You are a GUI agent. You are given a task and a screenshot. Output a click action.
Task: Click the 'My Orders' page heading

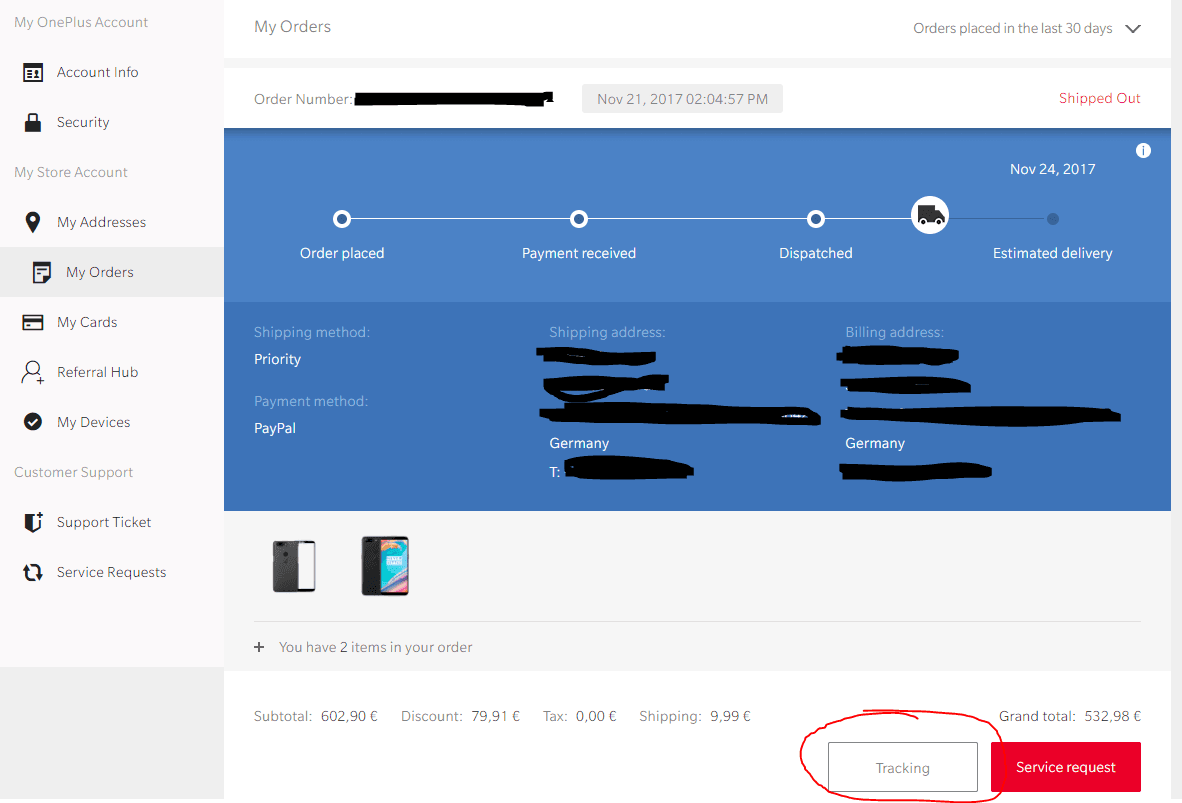(292, 27)
